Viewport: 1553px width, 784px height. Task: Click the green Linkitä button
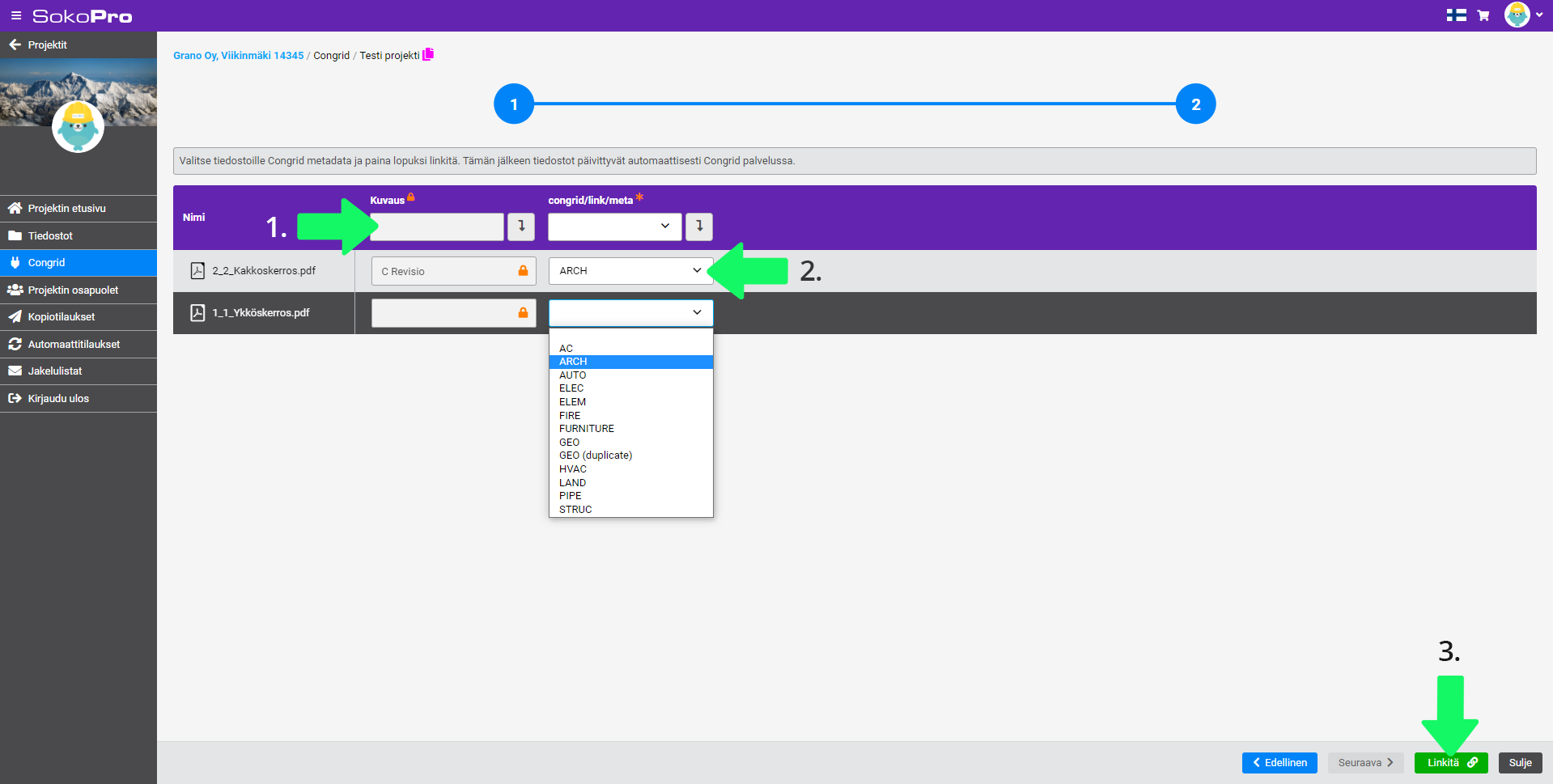1451,763
